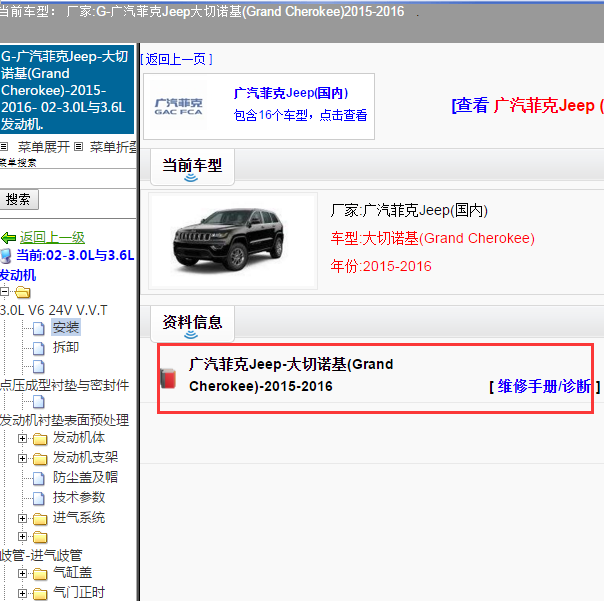604x601 pixels.
Task: Select 技术参数 in the tree
Action: [79, 497]
